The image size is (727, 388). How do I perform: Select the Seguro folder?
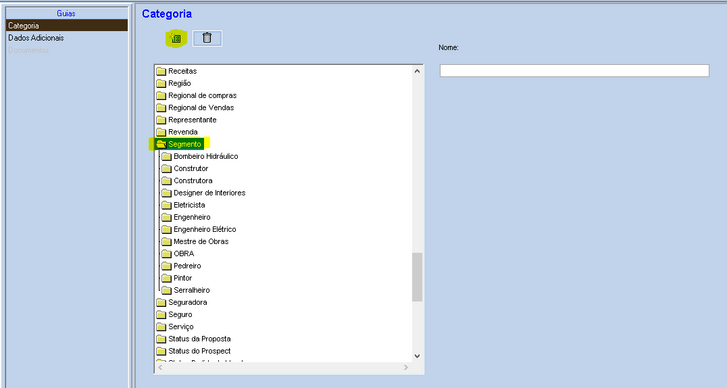180,314
